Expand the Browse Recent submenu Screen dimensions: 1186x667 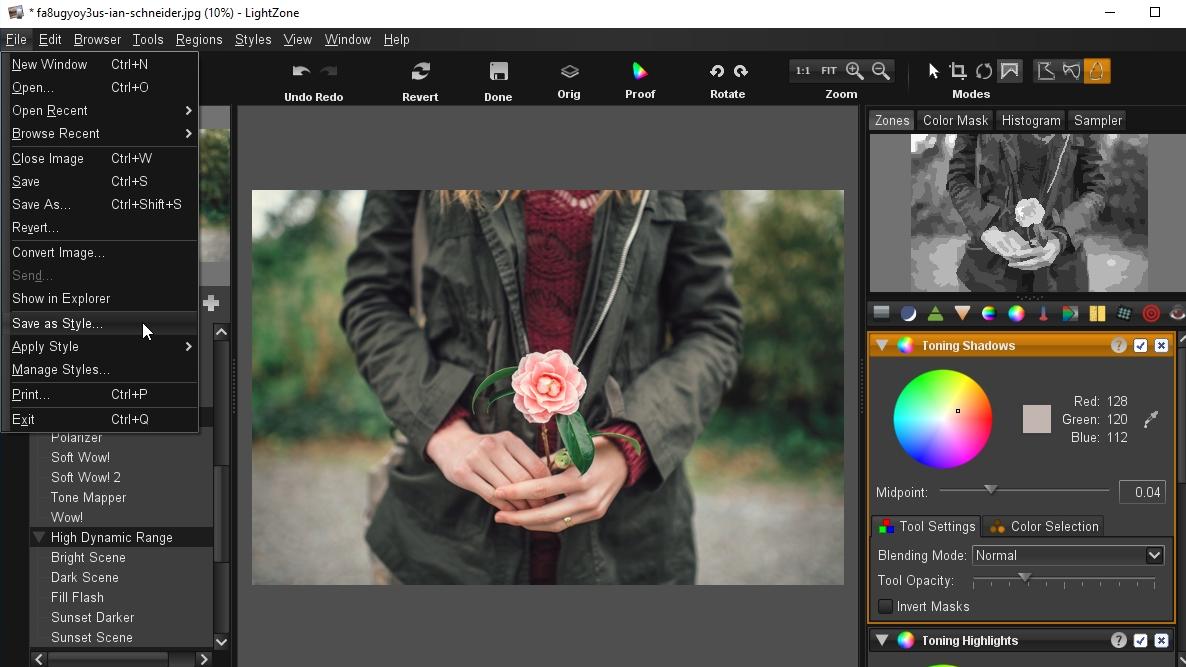(x=102, y=133)
